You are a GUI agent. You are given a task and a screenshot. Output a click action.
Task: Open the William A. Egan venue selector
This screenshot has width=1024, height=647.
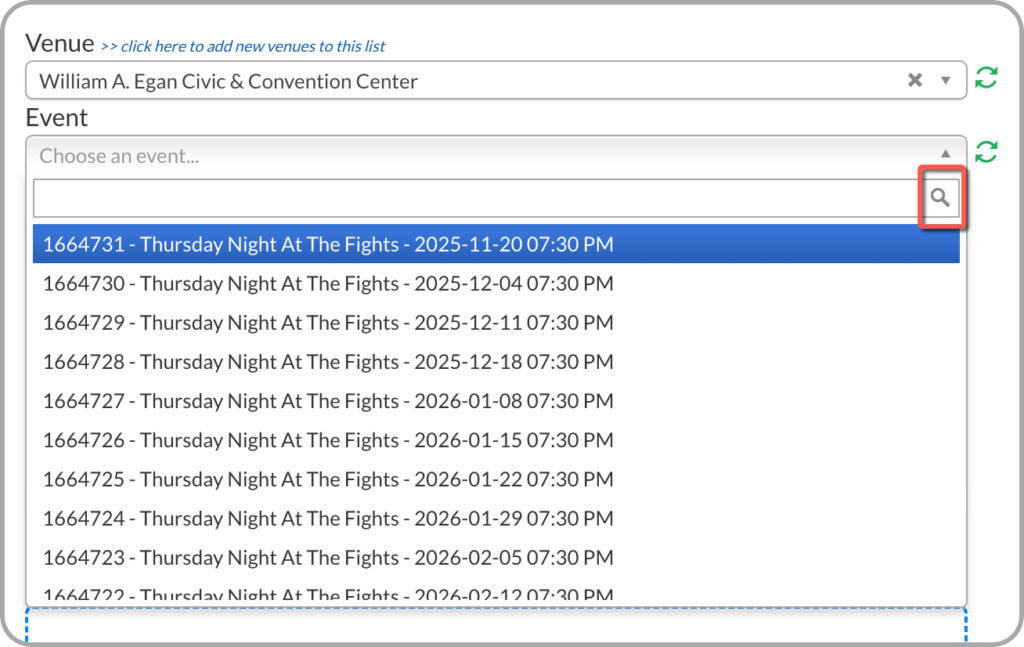[450, 81]
